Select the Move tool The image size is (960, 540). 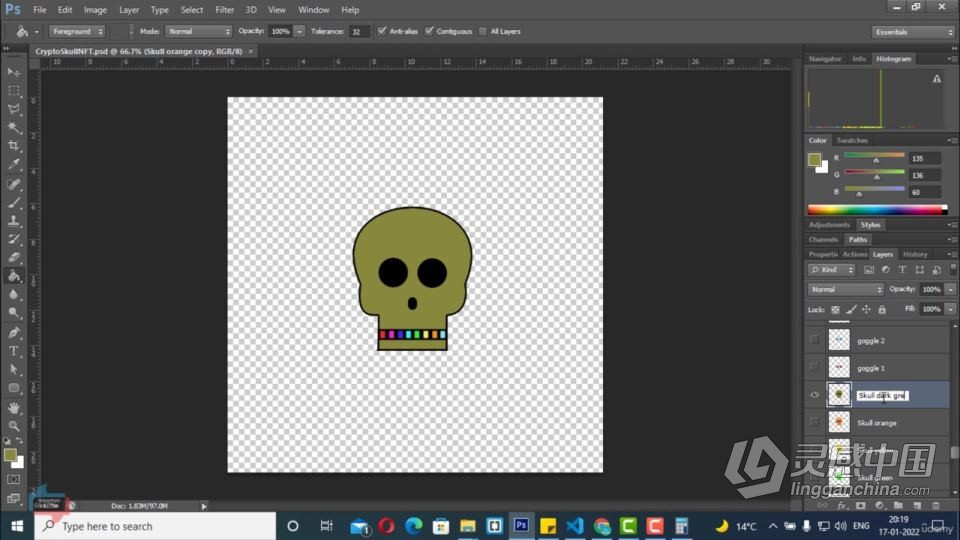click(x=13, y=72)
